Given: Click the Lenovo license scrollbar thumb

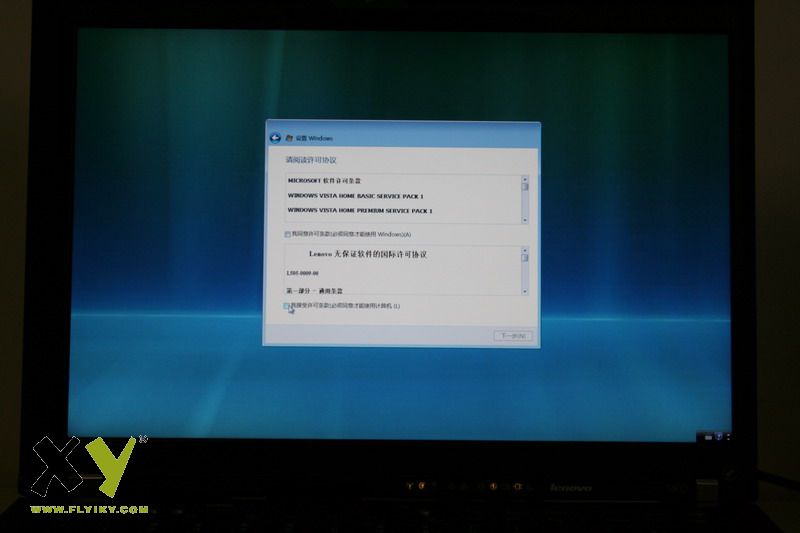Looking at the screenshot, I should pyautogui.click(x=524, y=258).
